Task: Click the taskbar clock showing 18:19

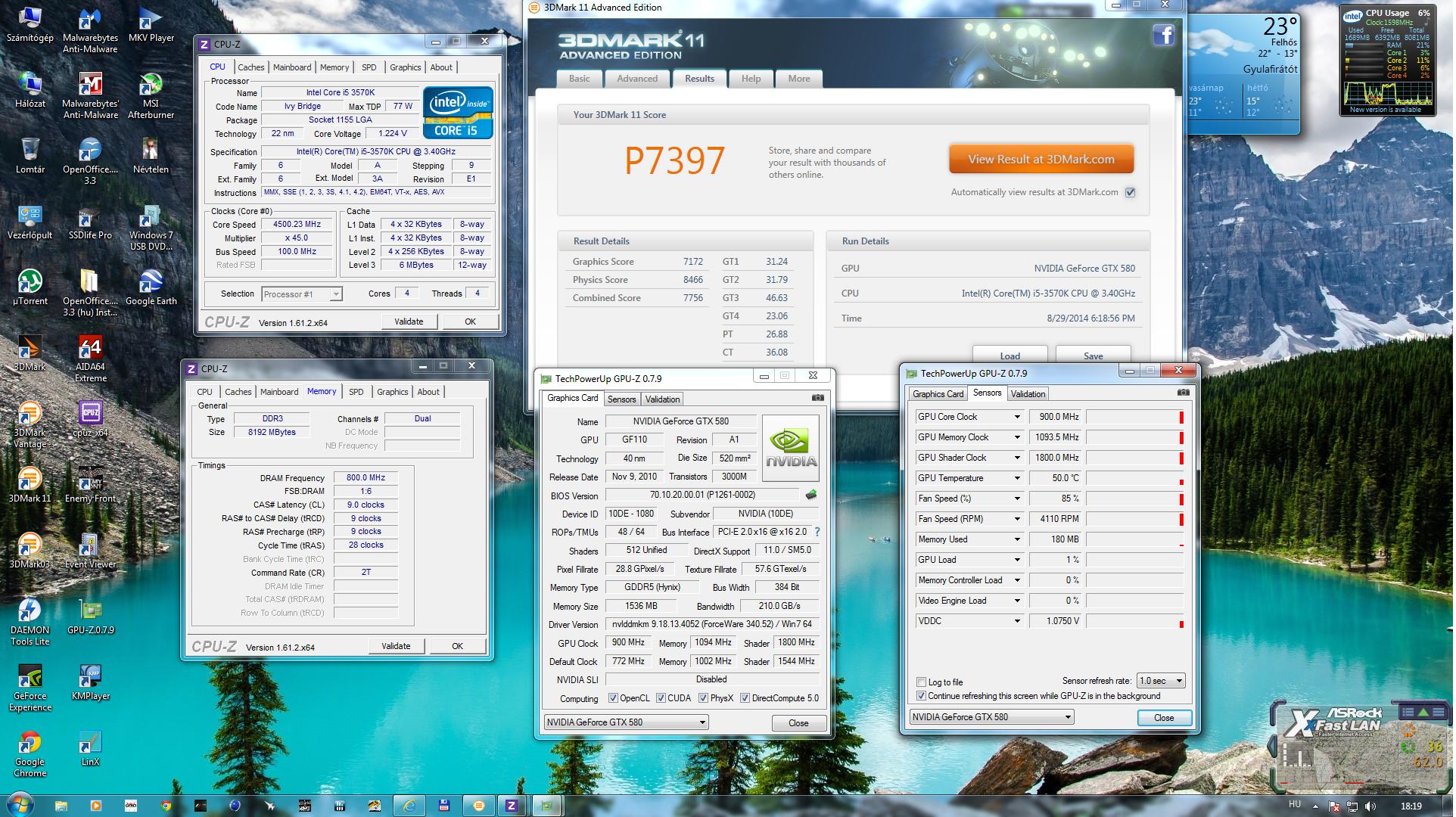Action: [x=1411, y=806]
